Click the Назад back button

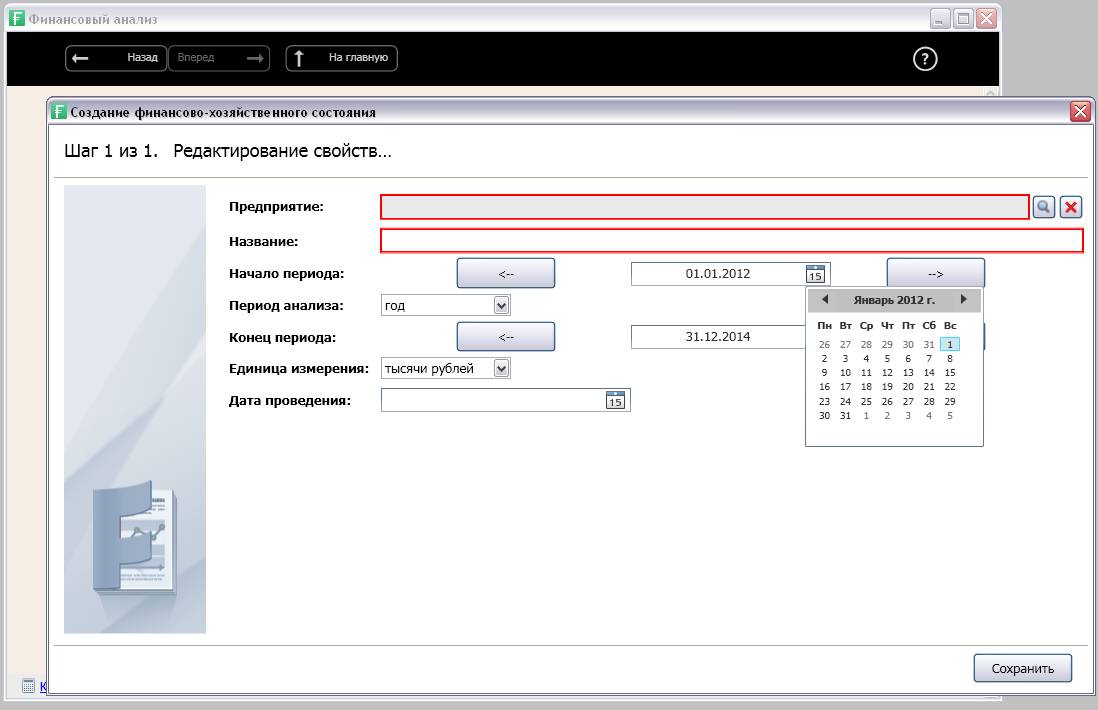(x=116, y=58)
